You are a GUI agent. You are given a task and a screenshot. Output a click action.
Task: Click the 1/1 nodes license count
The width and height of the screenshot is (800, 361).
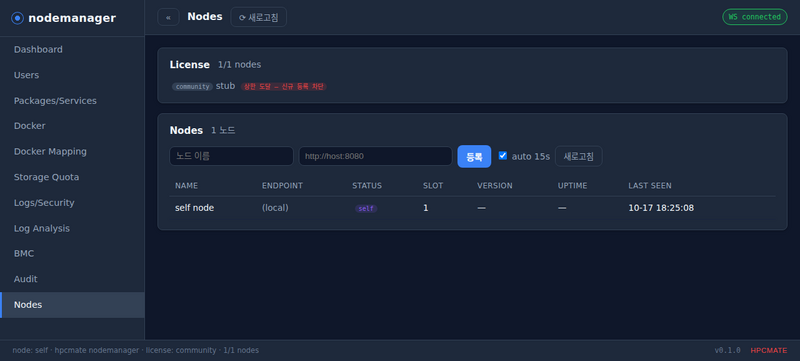point(239,65)
